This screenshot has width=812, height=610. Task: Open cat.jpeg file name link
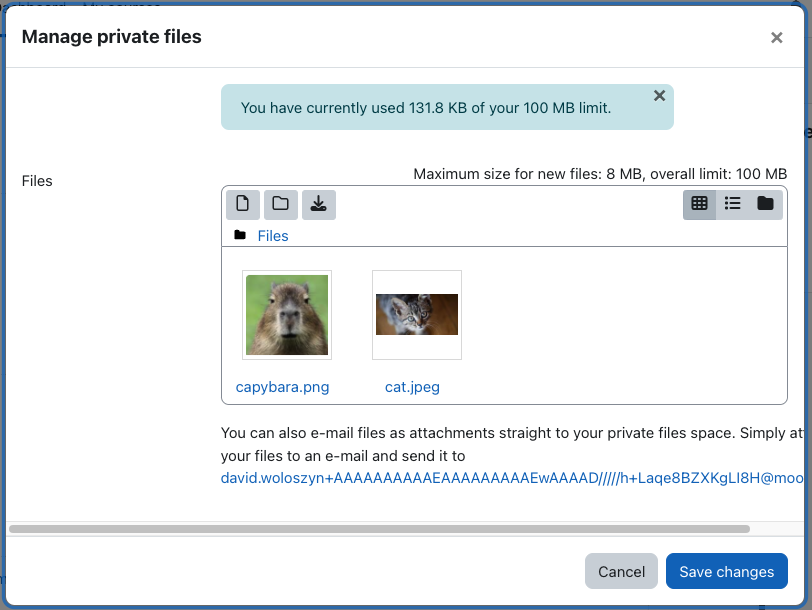(x=412, y=387)
